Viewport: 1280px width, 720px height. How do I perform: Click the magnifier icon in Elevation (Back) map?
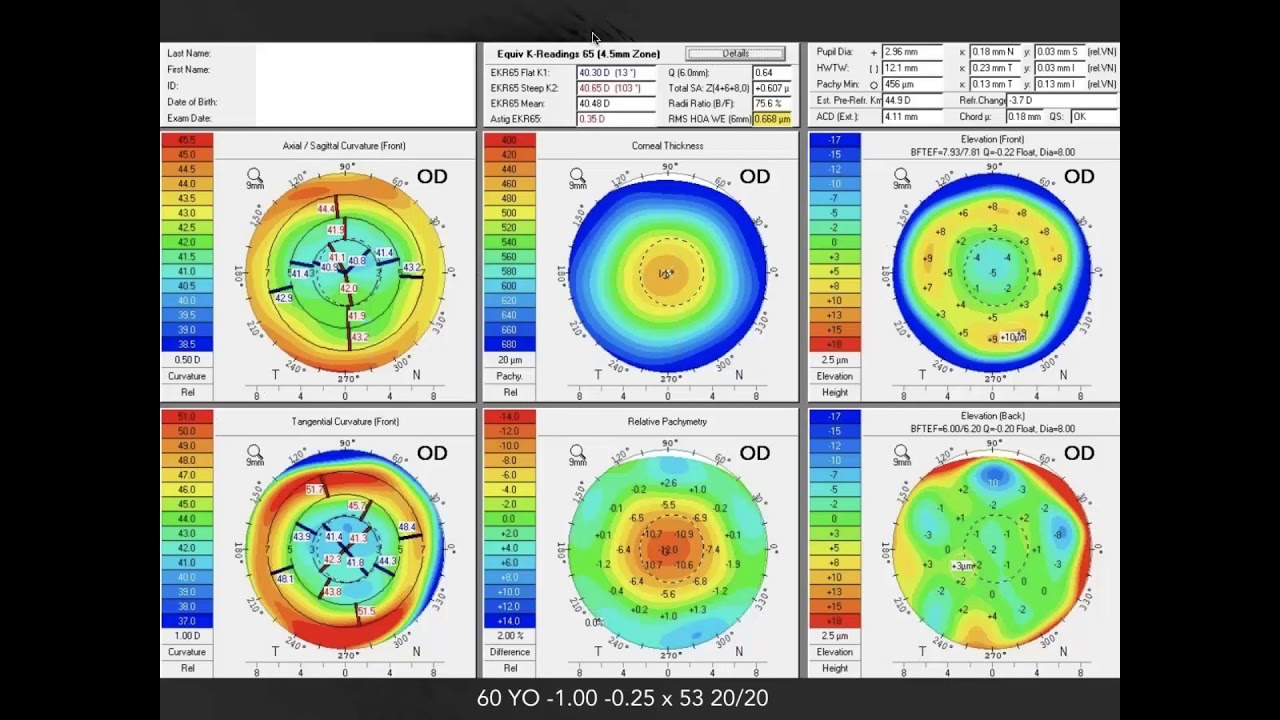pyautogui.click(x=901, y=452)
